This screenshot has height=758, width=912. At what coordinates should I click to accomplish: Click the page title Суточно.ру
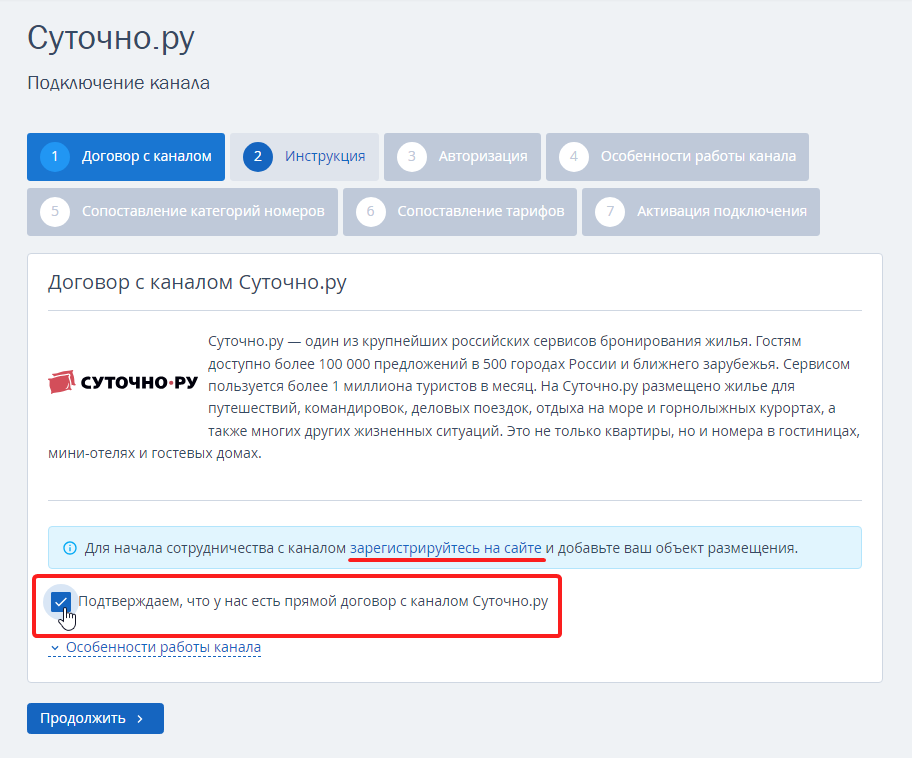coord(111,38)
